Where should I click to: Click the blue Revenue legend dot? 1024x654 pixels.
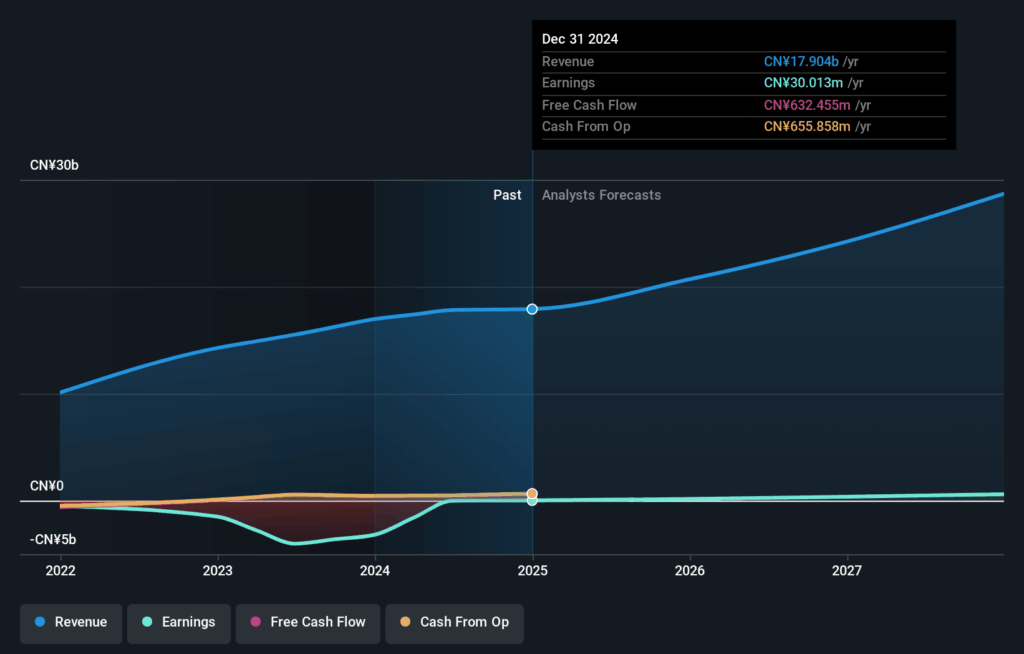coord(40,622)
